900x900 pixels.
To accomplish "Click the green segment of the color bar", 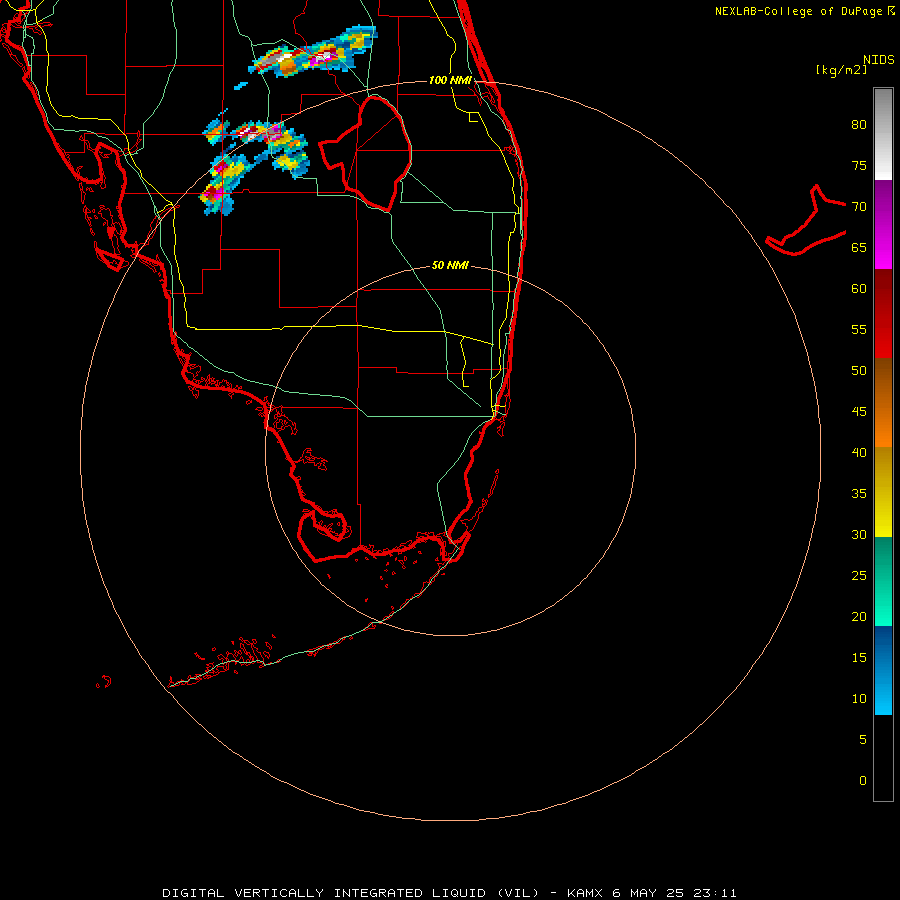I will 883,581.
